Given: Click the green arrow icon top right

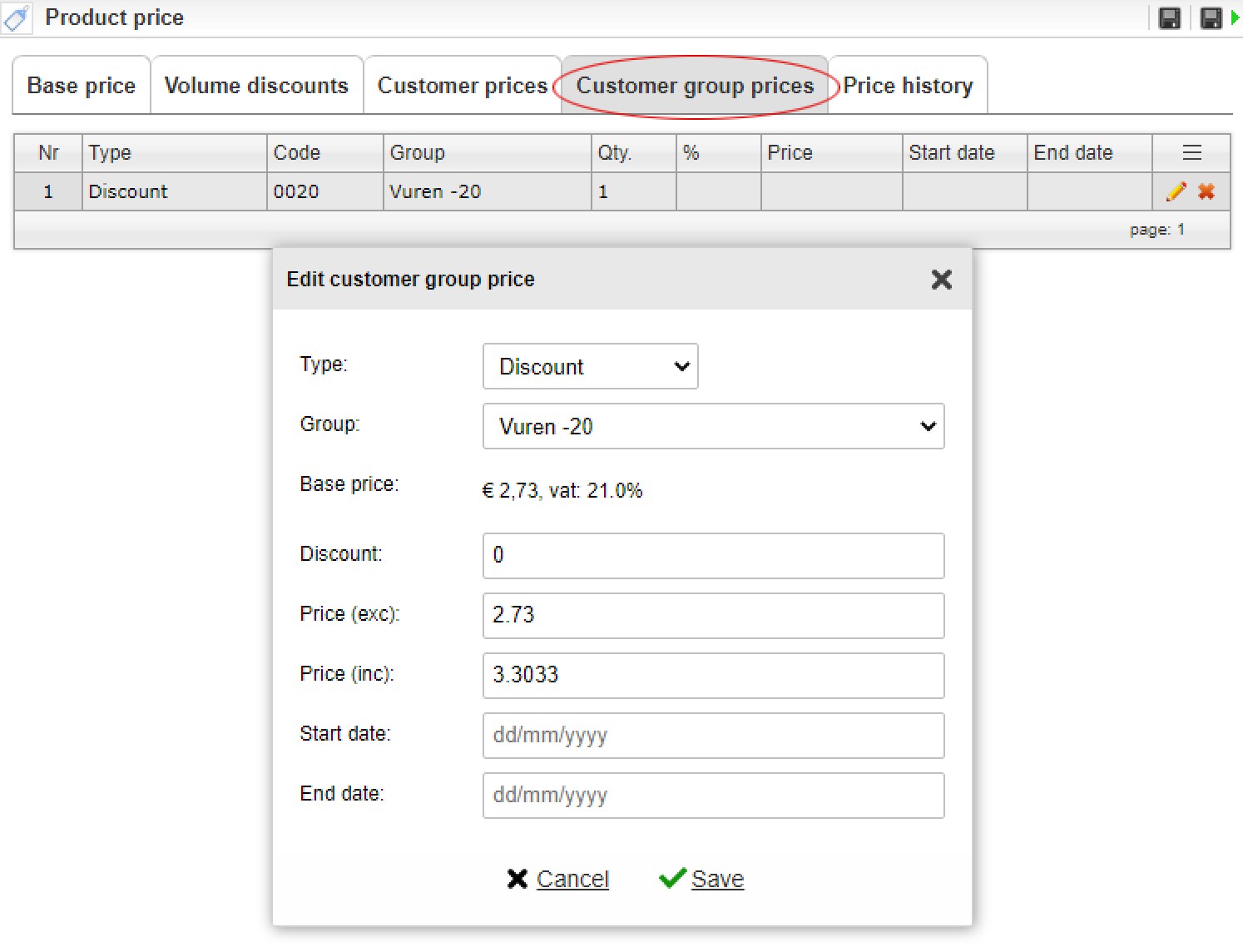Looking at the screenshot, I should 1235,17.
